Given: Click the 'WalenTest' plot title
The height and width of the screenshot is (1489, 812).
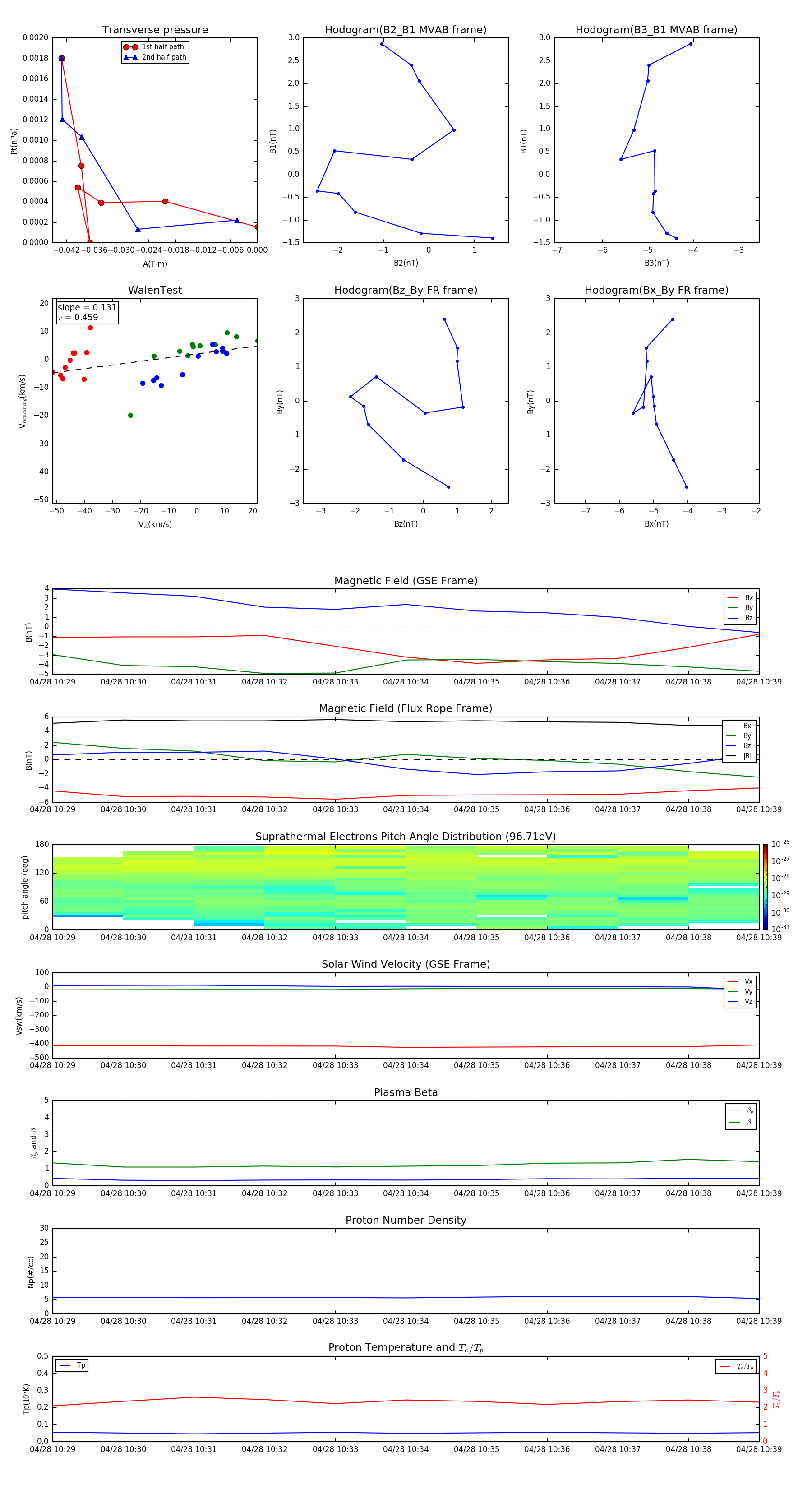Looking at the screenshot, I should point(155,290).
